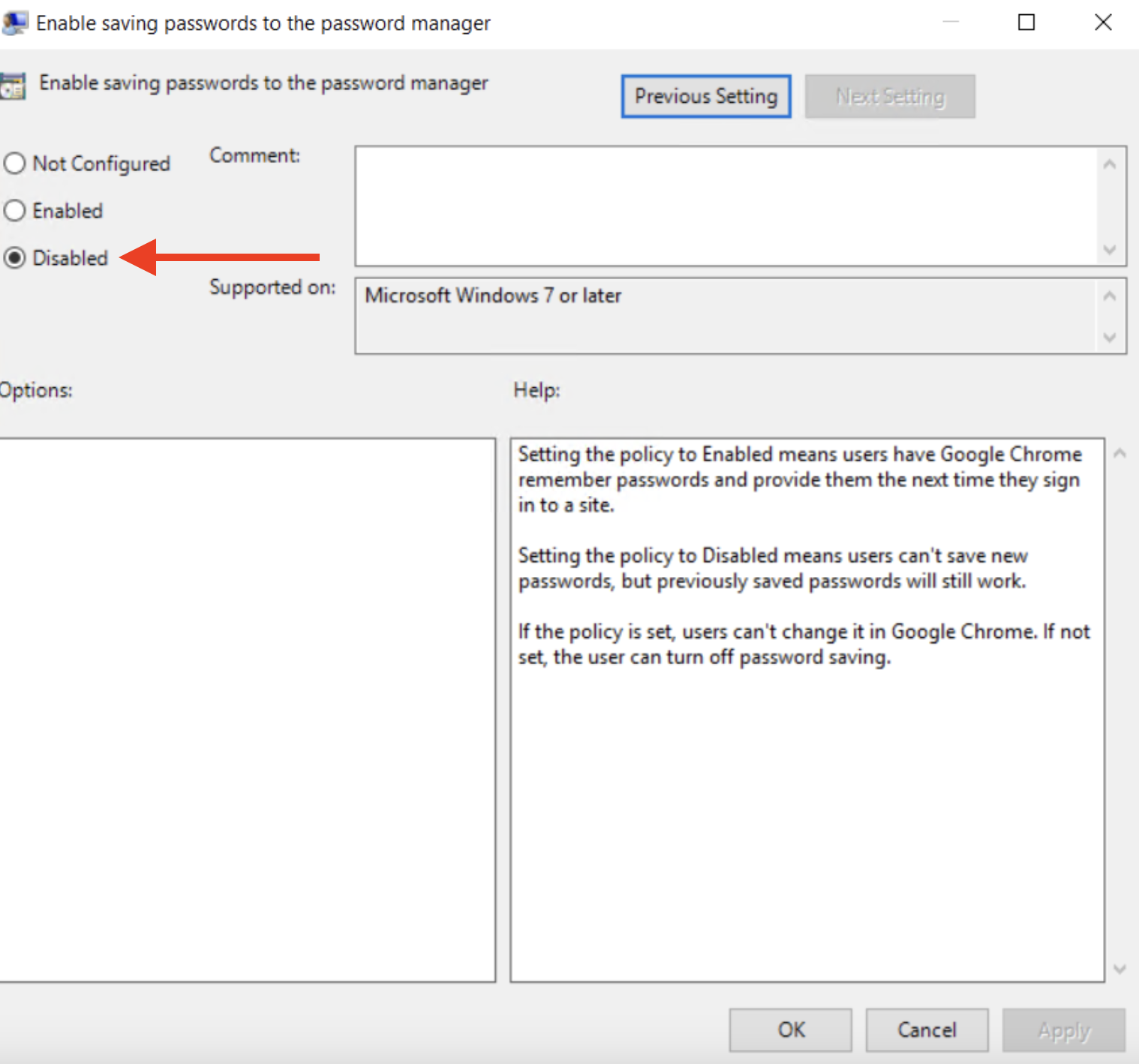The height and width of the screenshot is (1064, 1139).
Task: Close the dialog with the X button
Action: click(x=1103, y=23)
